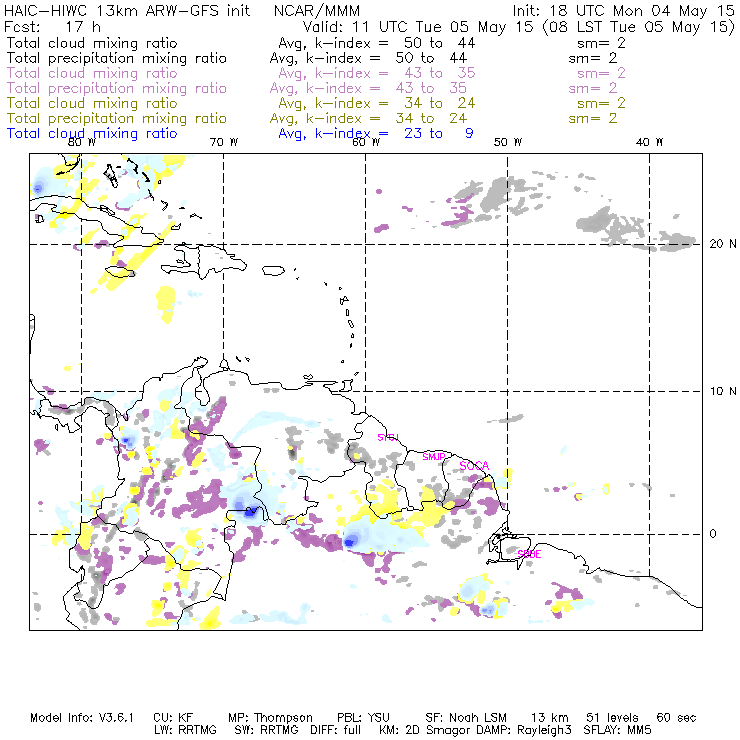Screen dimensions: 740x740
Task: Select the "SYCJ" station marker near Guyana
Action: tap(388, 437)
